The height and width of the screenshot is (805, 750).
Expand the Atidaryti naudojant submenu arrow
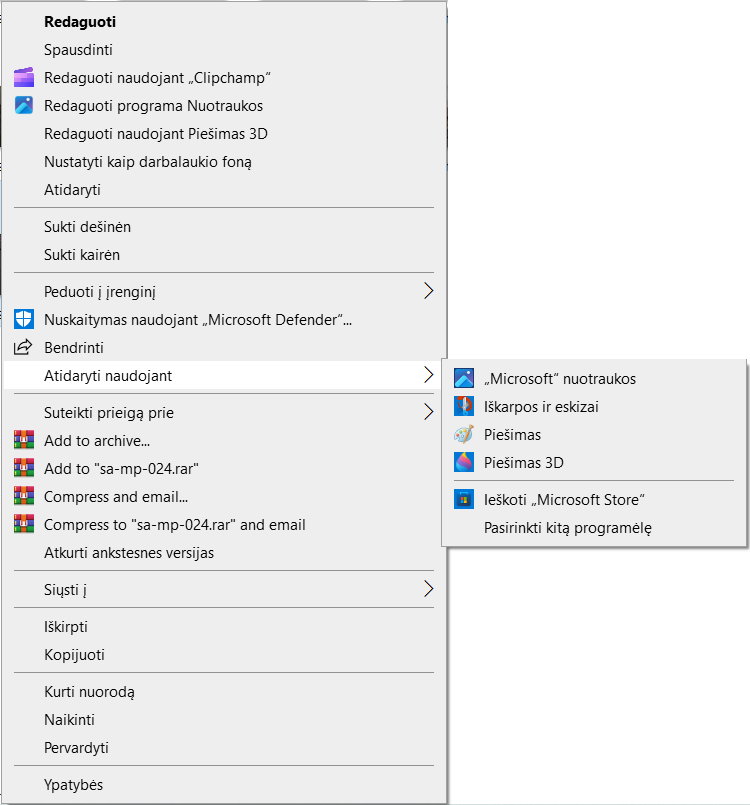click(428, 376)
